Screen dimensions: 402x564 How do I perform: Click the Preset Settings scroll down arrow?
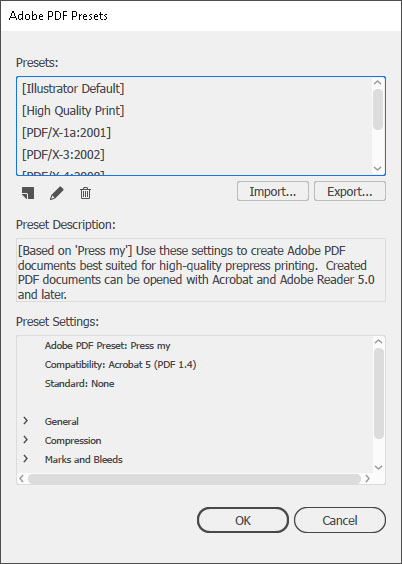point(378,467)
